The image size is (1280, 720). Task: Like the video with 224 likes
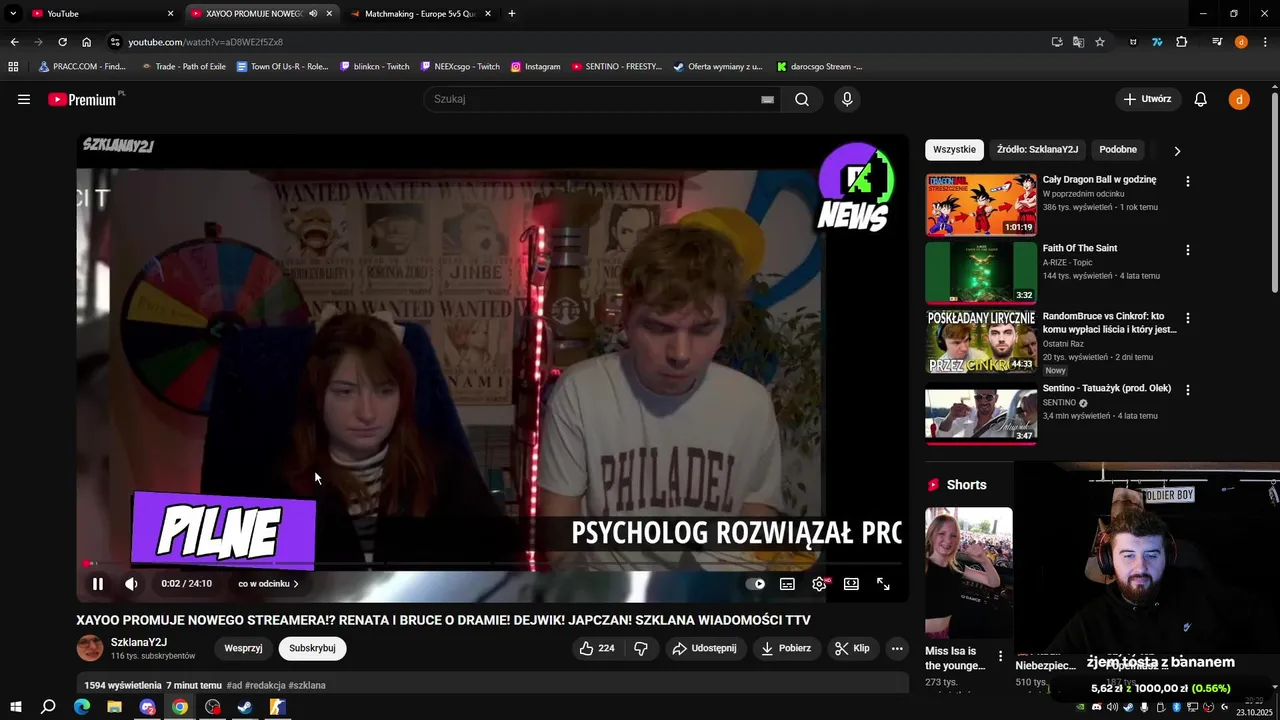pyautogui.click(x=597, y=648)
